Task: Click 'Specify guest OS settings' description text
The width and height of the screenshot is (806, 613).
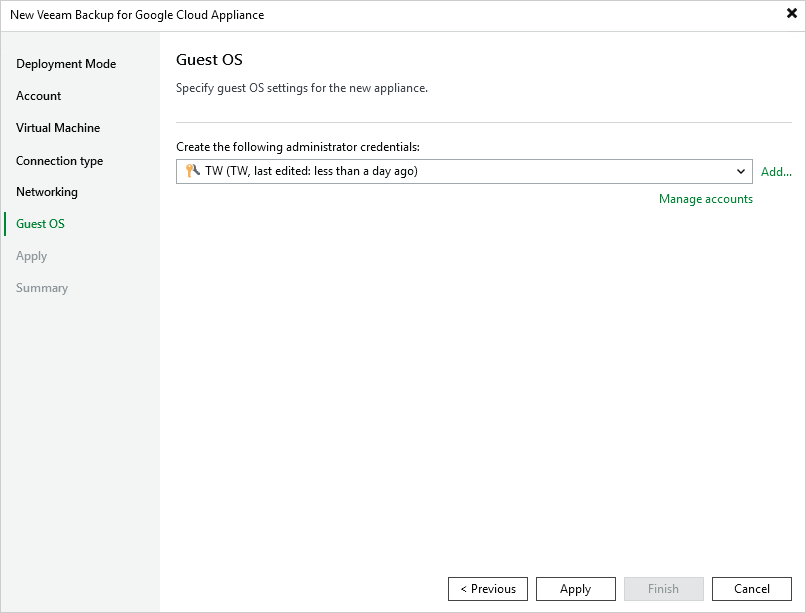Action: pyautogui.click(x=302, y=88)
